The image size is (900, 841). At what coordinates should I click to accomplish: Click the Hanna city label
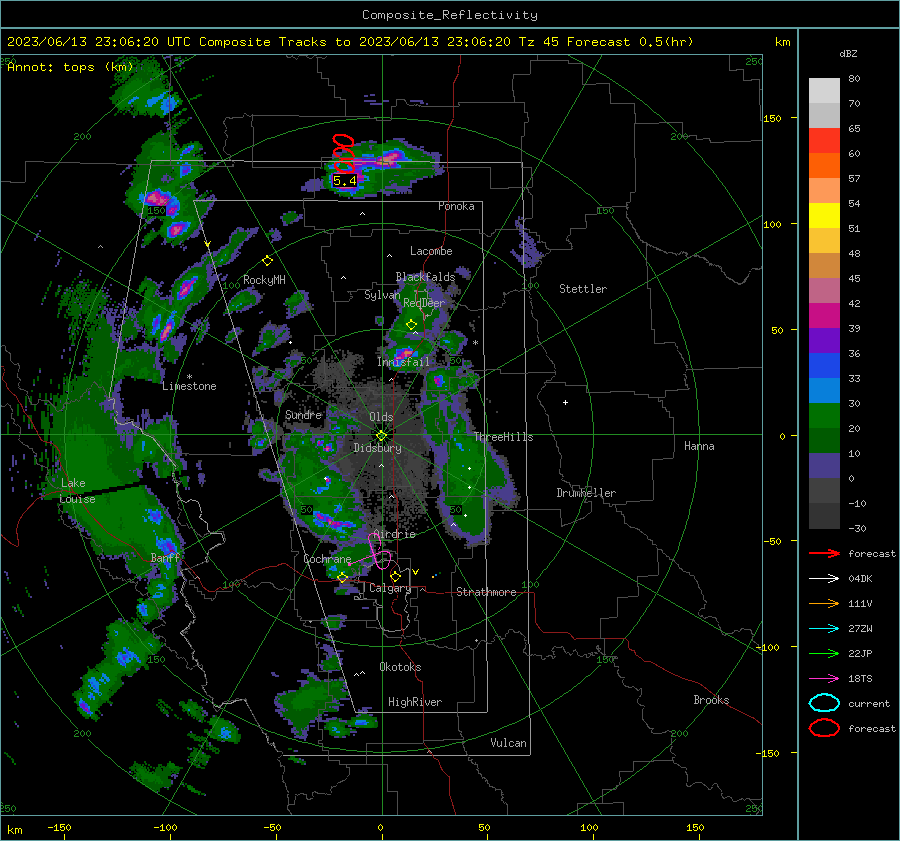click(699, 445)
